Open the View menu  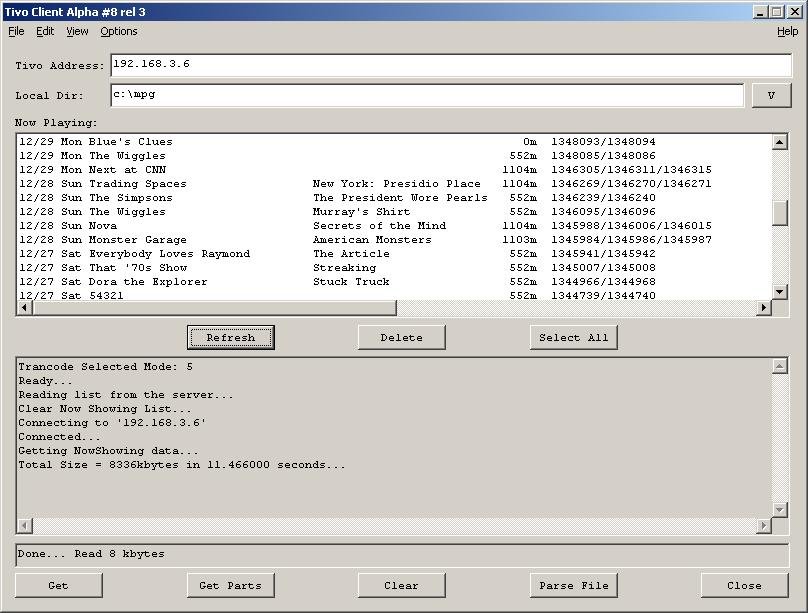coord(77,31)
